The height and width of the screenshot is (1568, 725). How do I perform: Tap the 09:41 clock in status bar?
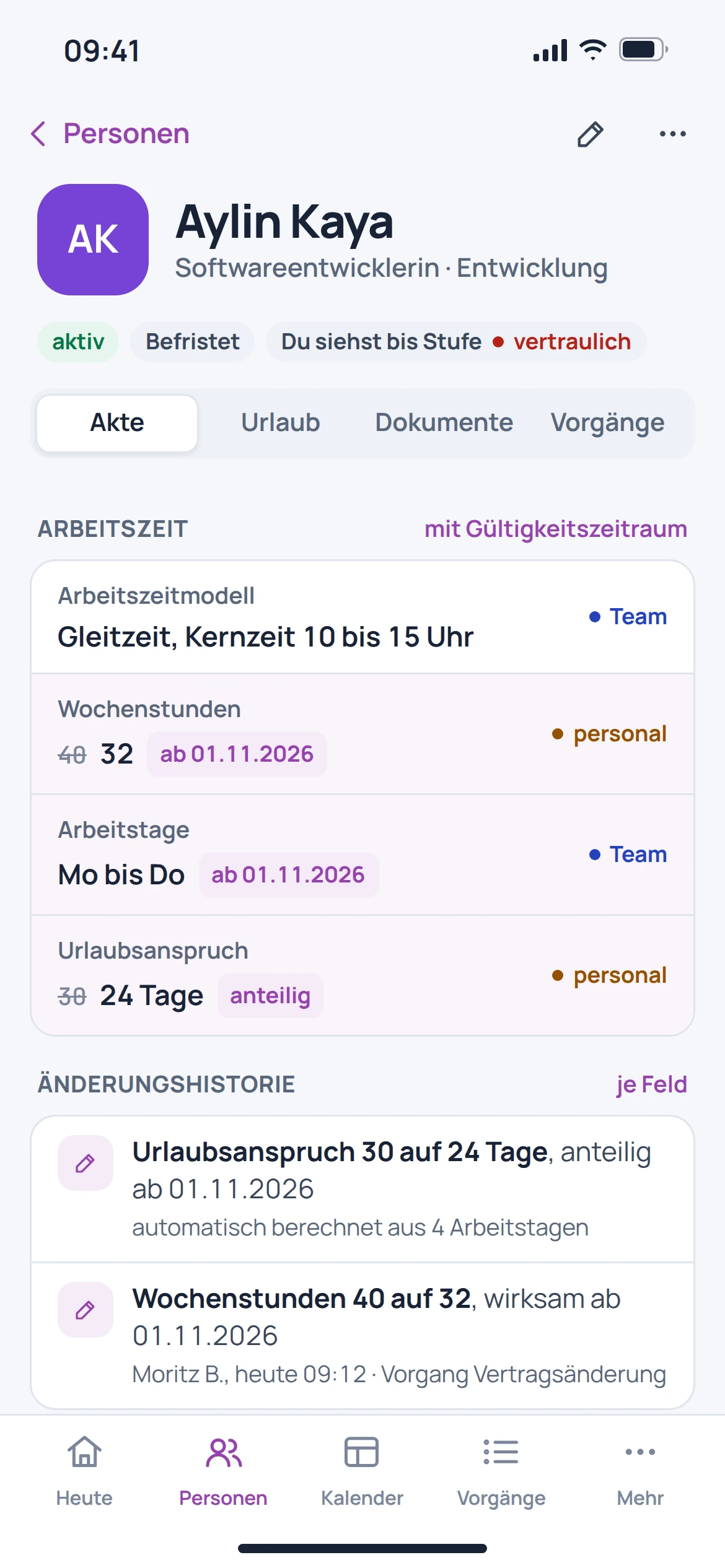102,51
